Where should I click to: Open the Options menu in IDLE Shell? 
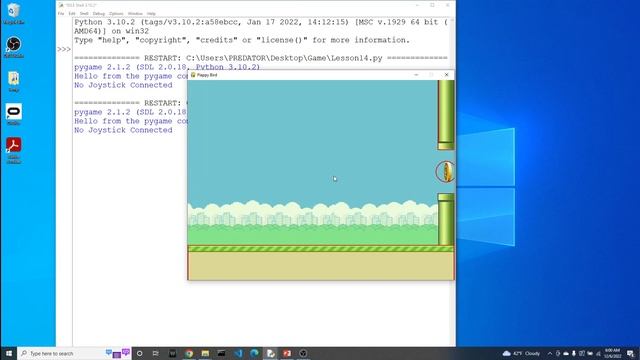pyautogui.click(x=116, y=13)
